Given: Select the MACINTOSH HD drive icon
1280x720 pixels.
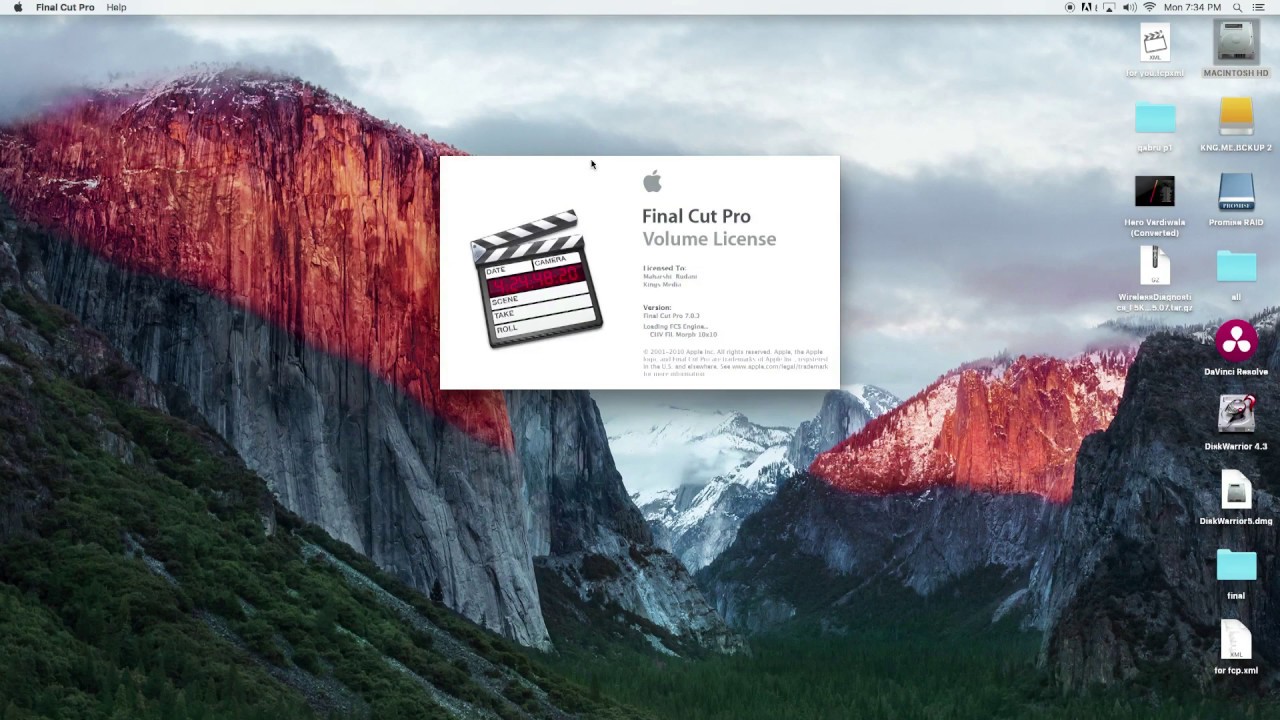Looking at the screenshot, I should [x=1236, y=49].
